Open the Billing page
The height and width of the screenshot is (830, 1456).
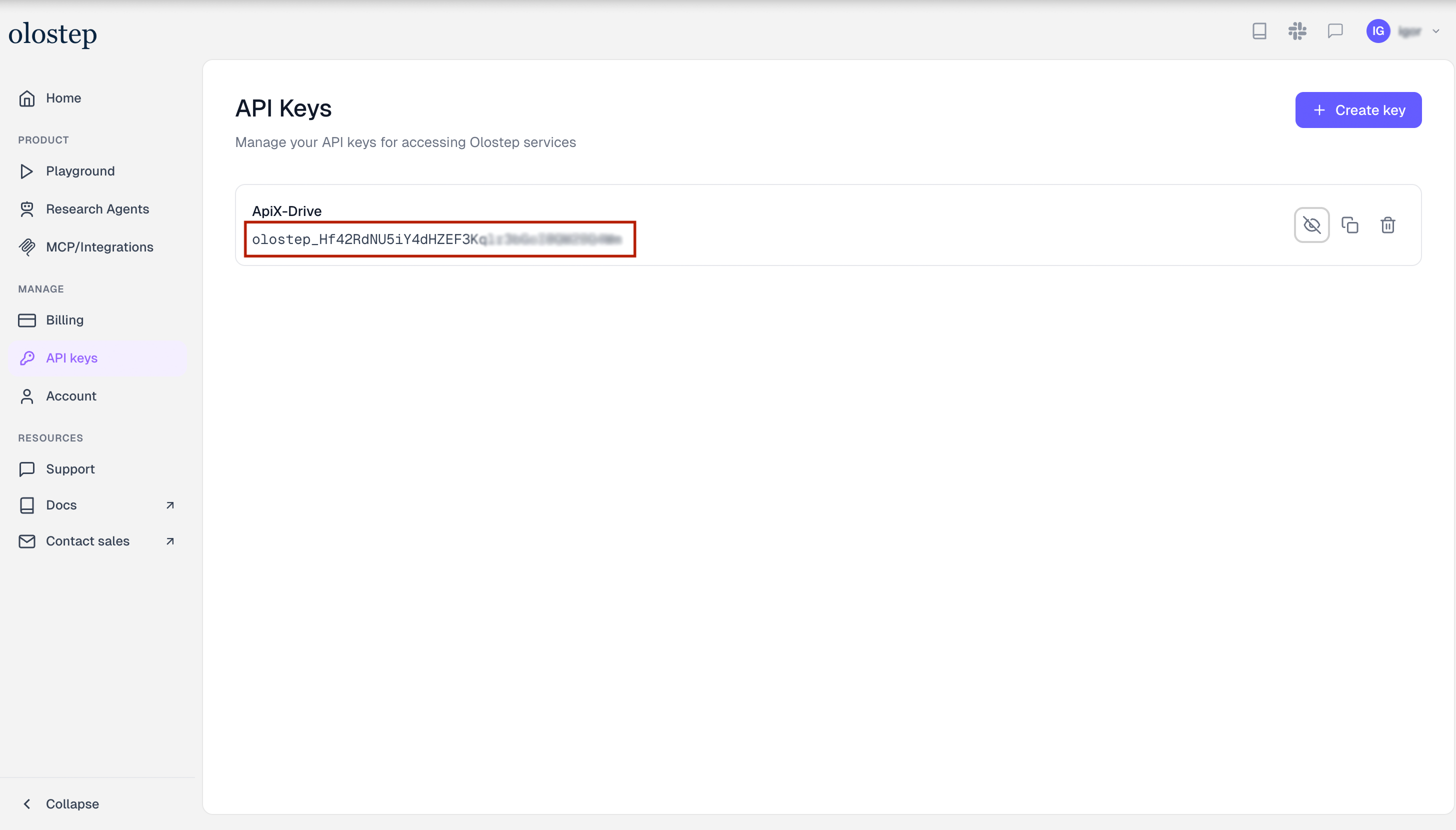click(64, 320)
